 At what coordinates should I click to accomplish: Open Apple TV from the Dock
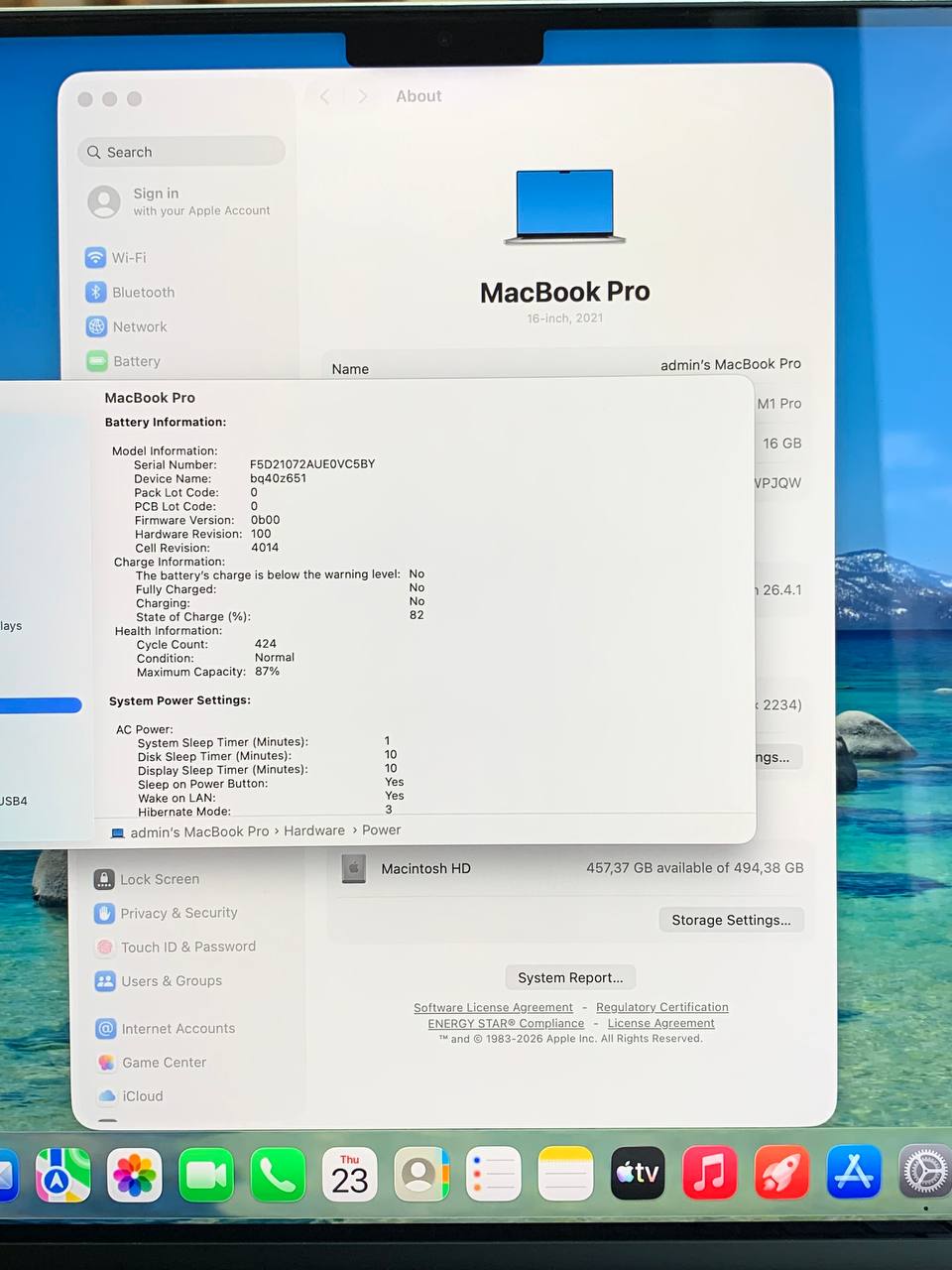pos(638,1173)
